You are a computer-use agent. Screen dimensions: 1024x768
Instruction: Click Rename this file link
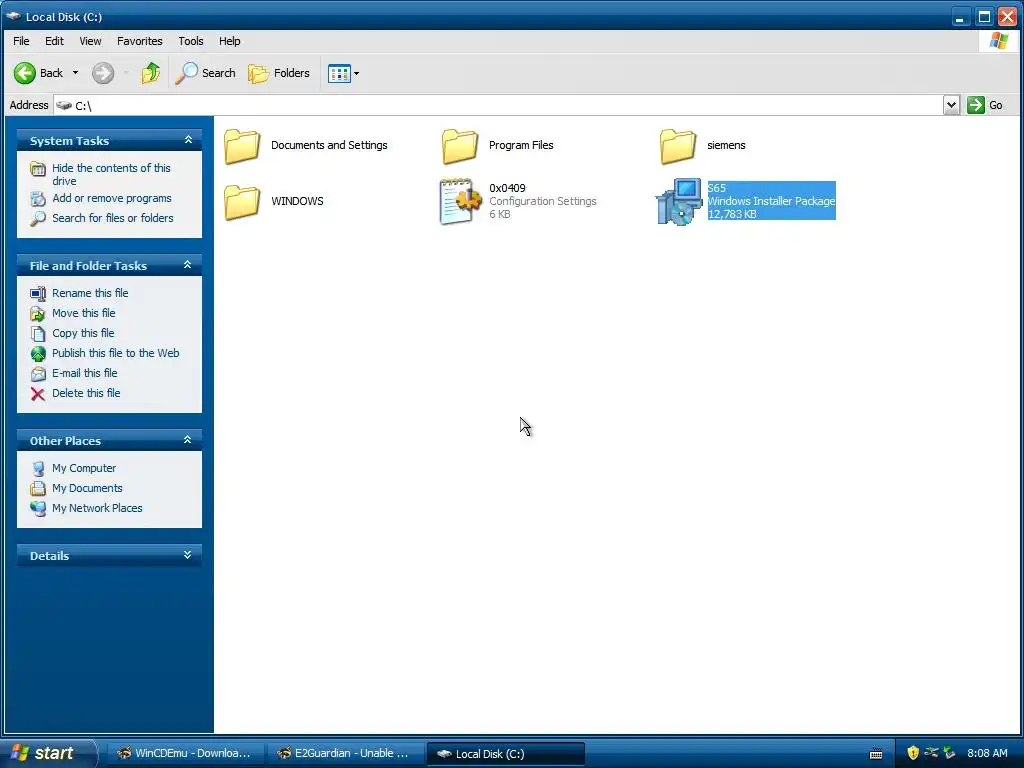(x=90, y=293)
